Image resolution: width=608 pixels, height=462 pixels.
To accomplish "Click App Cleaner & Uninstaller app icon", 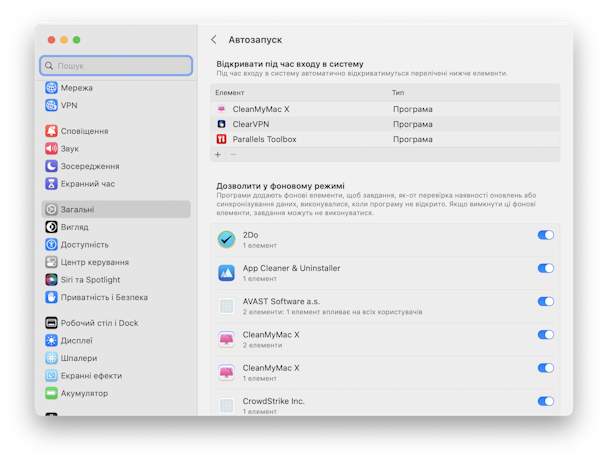I will tap(226, 273).
